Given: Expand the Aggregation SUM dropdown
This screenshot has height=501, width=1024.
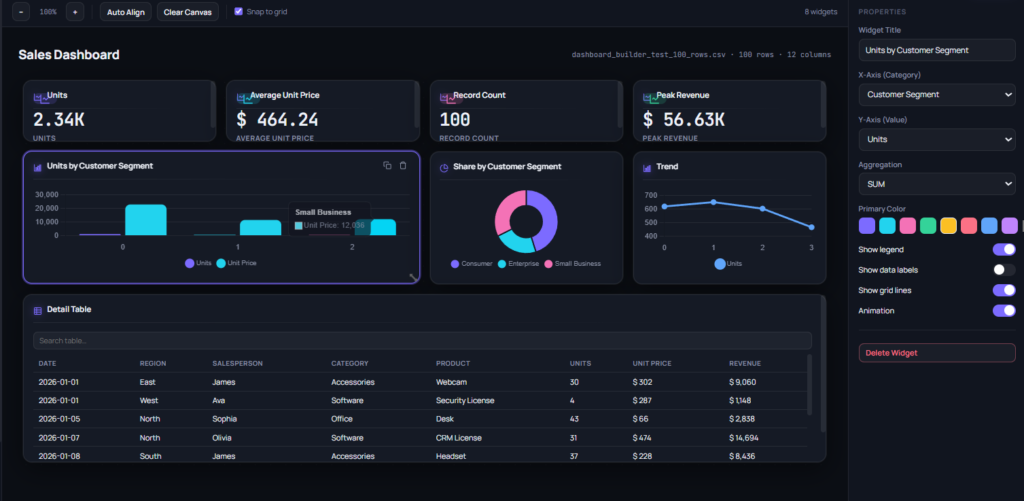Looking at the screenshot, I should (936, 184).
